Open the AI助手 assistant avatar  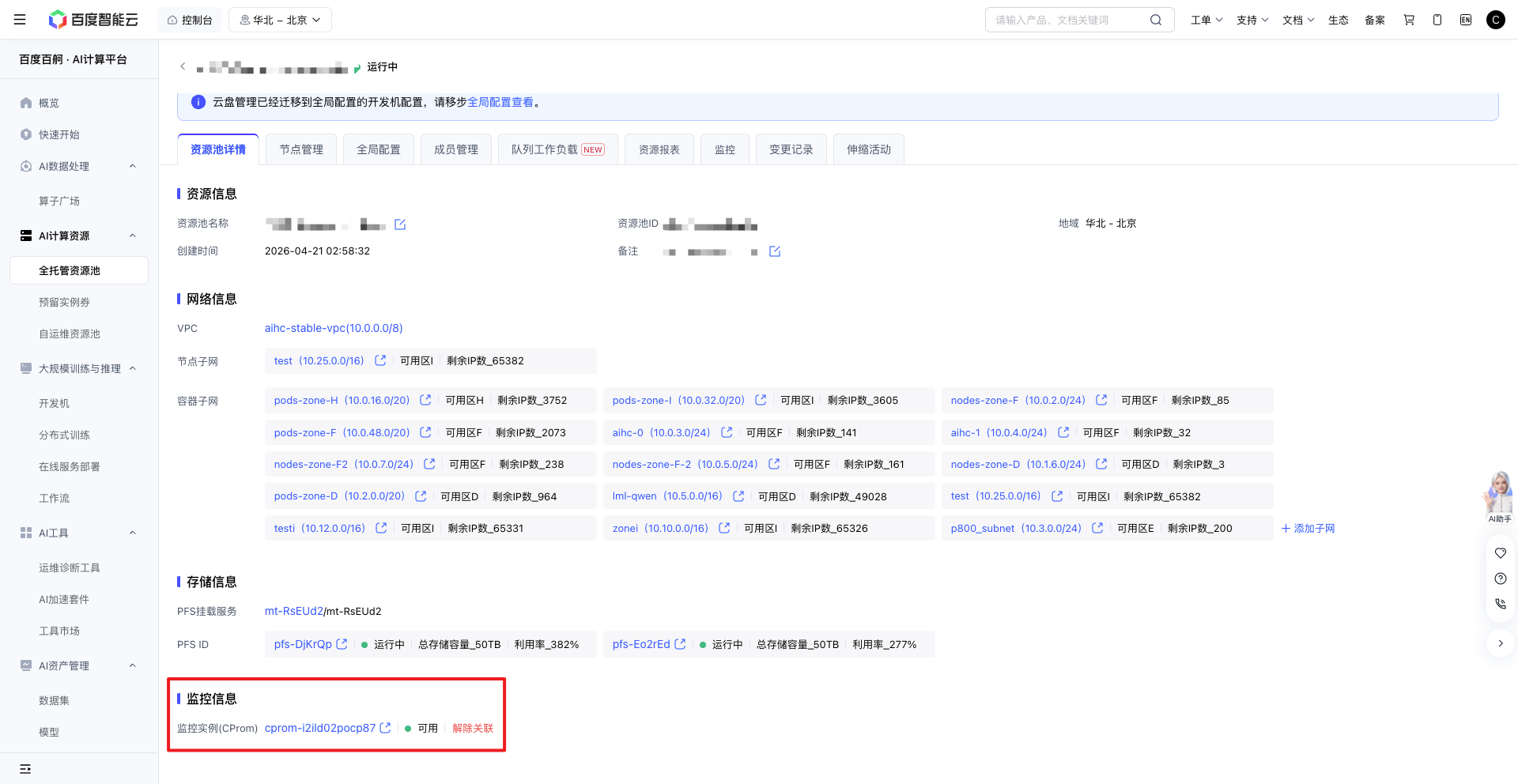[1499, 497]
